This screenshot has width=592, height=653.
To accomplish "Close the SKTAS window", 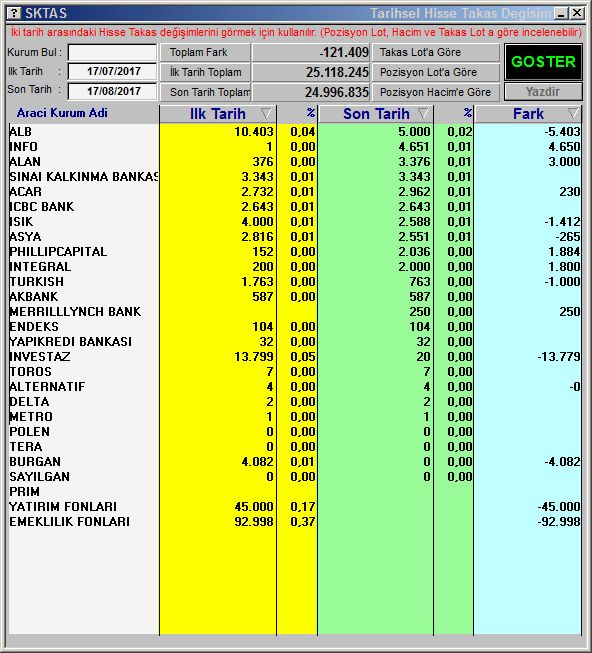I will (577, 13).
